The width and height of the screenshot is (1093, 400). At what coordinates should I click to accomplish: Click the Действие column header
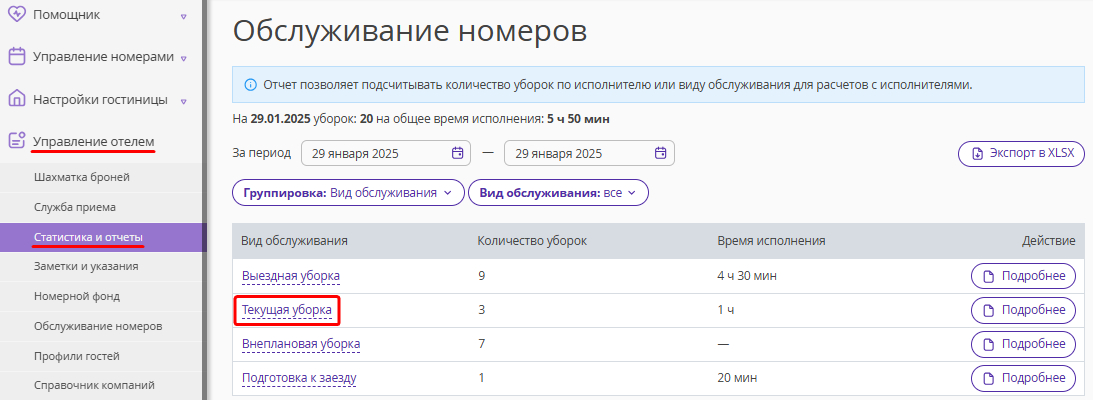click(1048, 240)
